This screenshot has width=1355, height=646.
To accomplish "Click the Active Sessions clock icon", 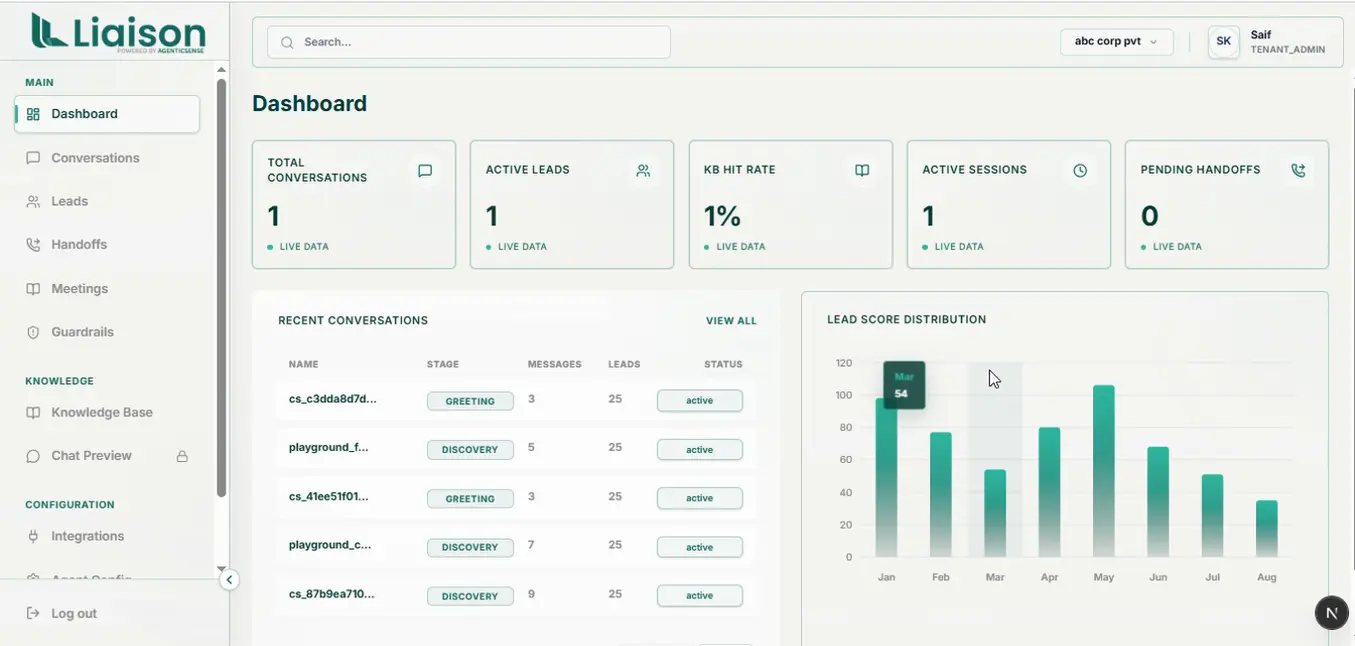I will (x=1080, y=171).
